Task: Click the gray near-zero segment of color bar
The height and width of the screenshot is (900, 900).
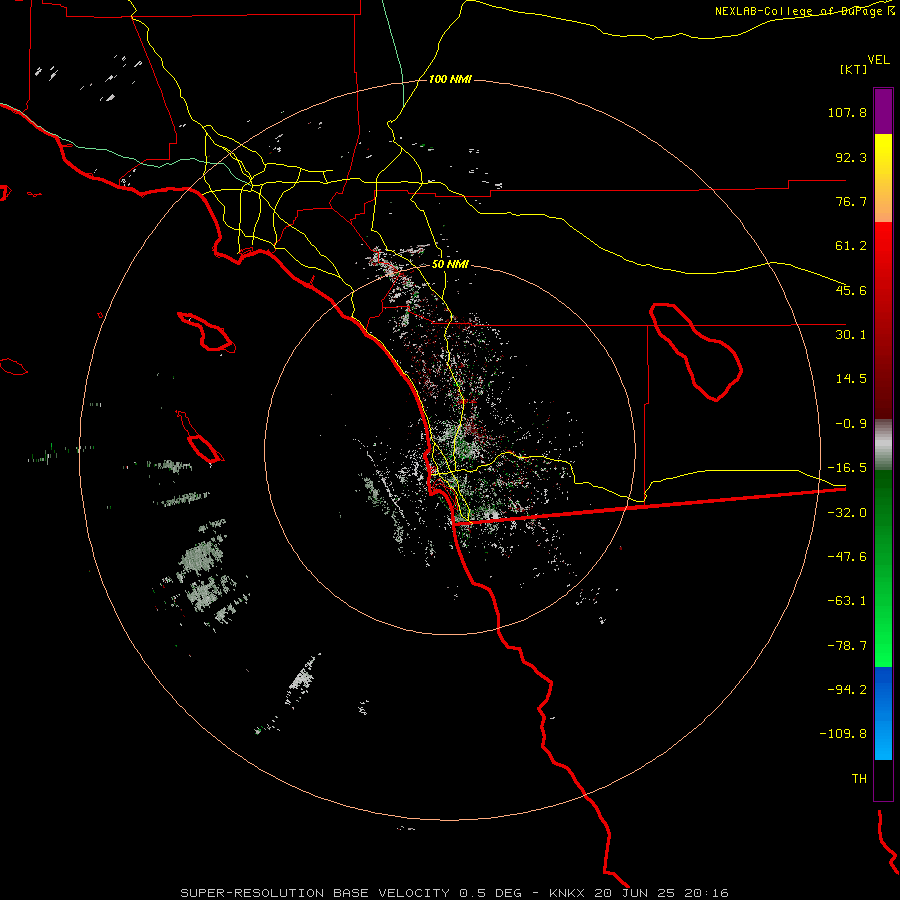Action: pos(883,445)
